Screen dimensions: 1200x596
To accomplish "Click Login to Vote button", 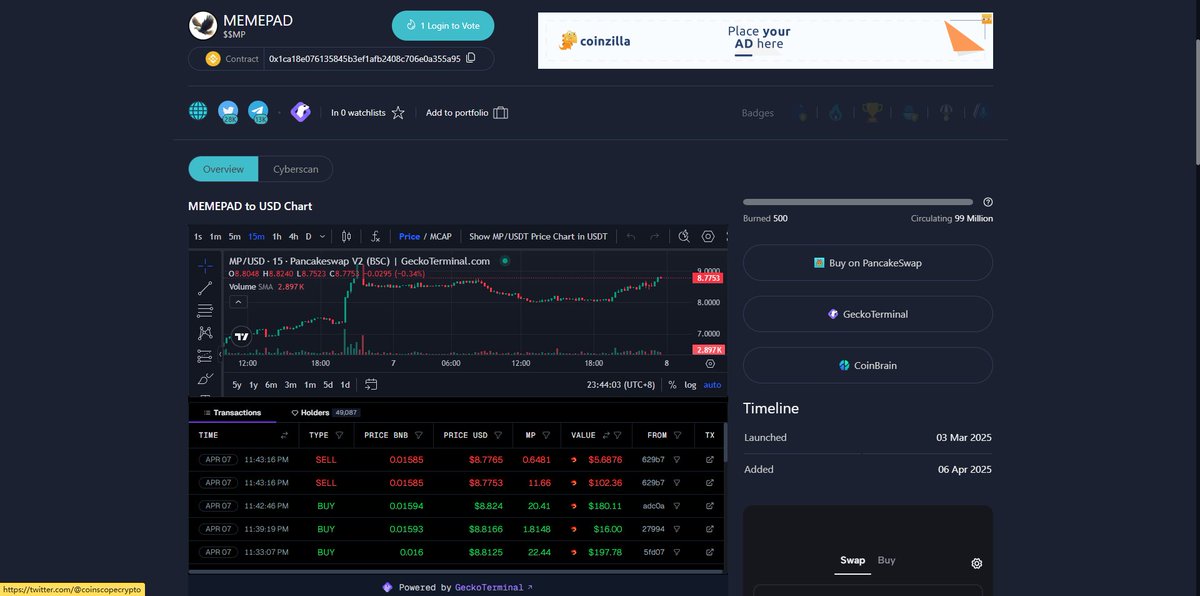I will click(x=443, y=25).
